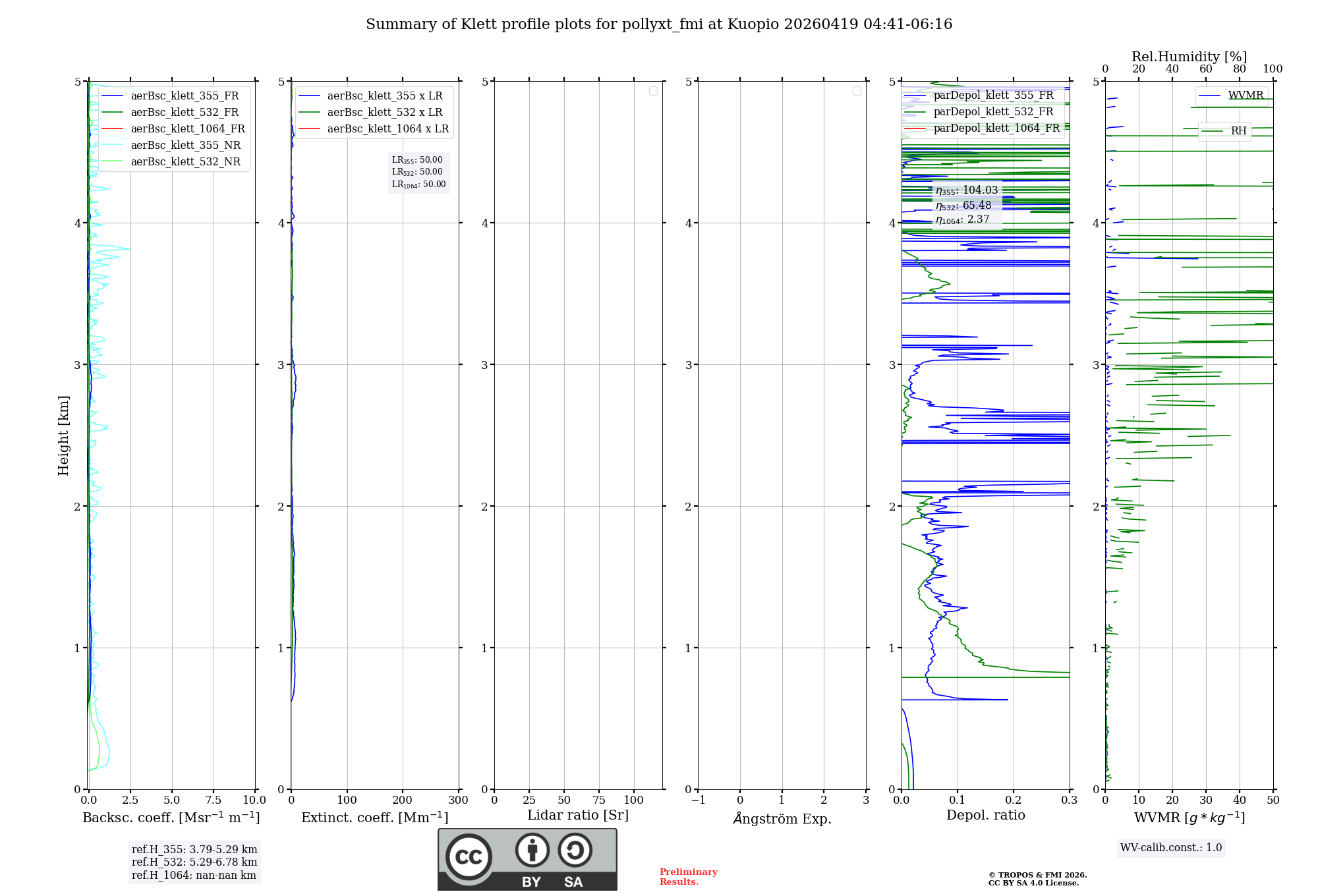Click the aerBsc_klett_1064_FR red legend entry
The height and width of the screenshot is (896, 1318).
click(x=187, y=129)
